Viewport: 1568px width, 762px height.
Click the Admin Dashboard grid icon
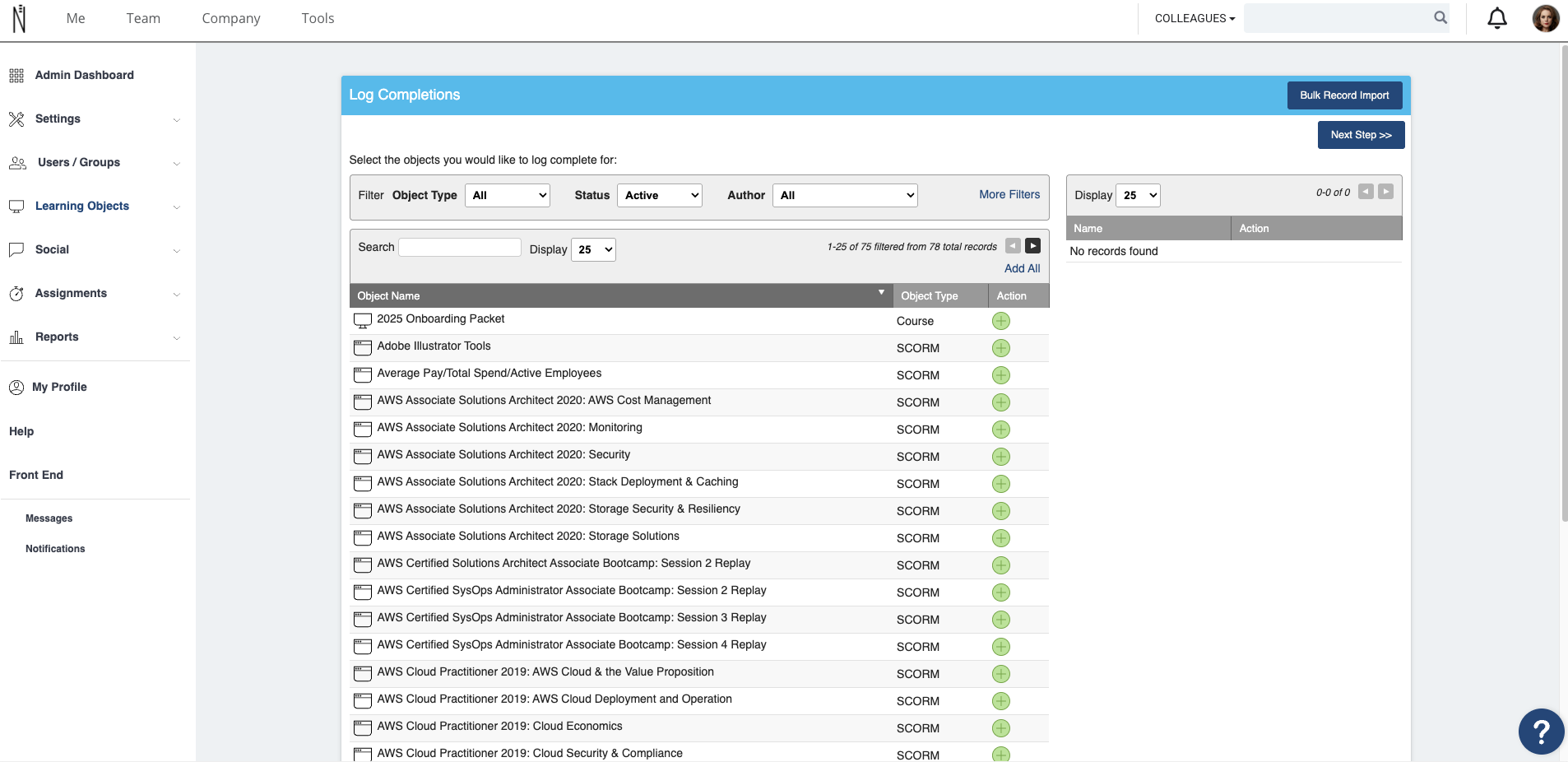16,76
